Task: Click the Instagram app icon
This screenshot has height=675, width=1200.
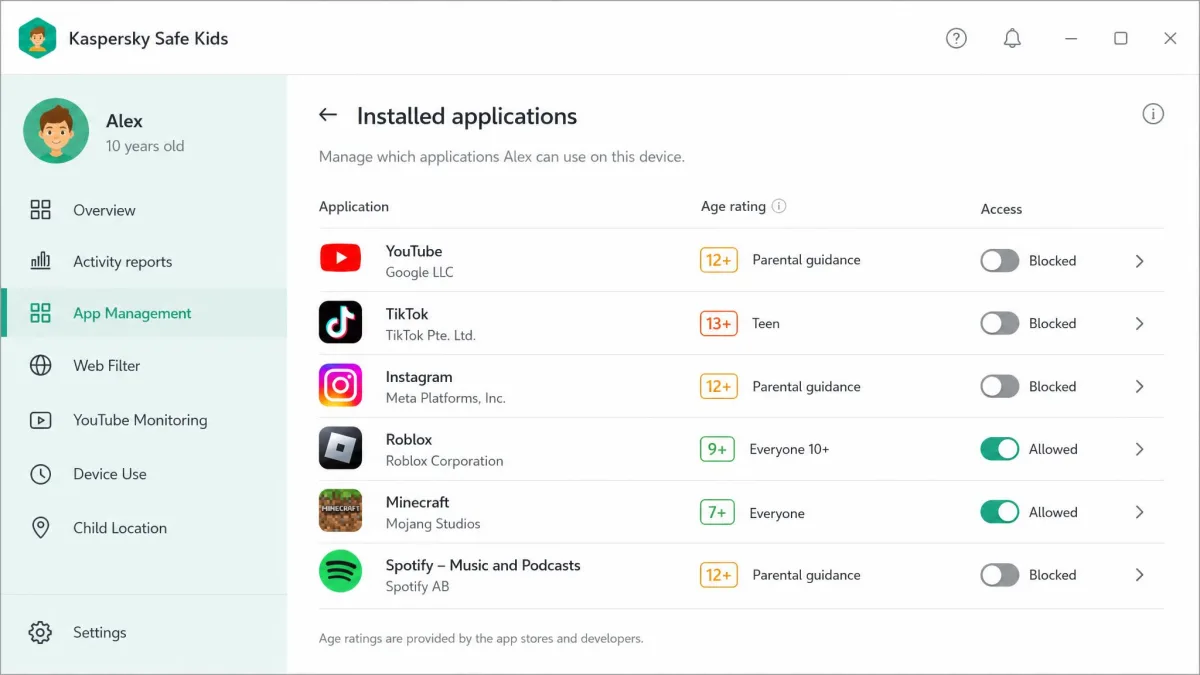Action: coord(340,385)
